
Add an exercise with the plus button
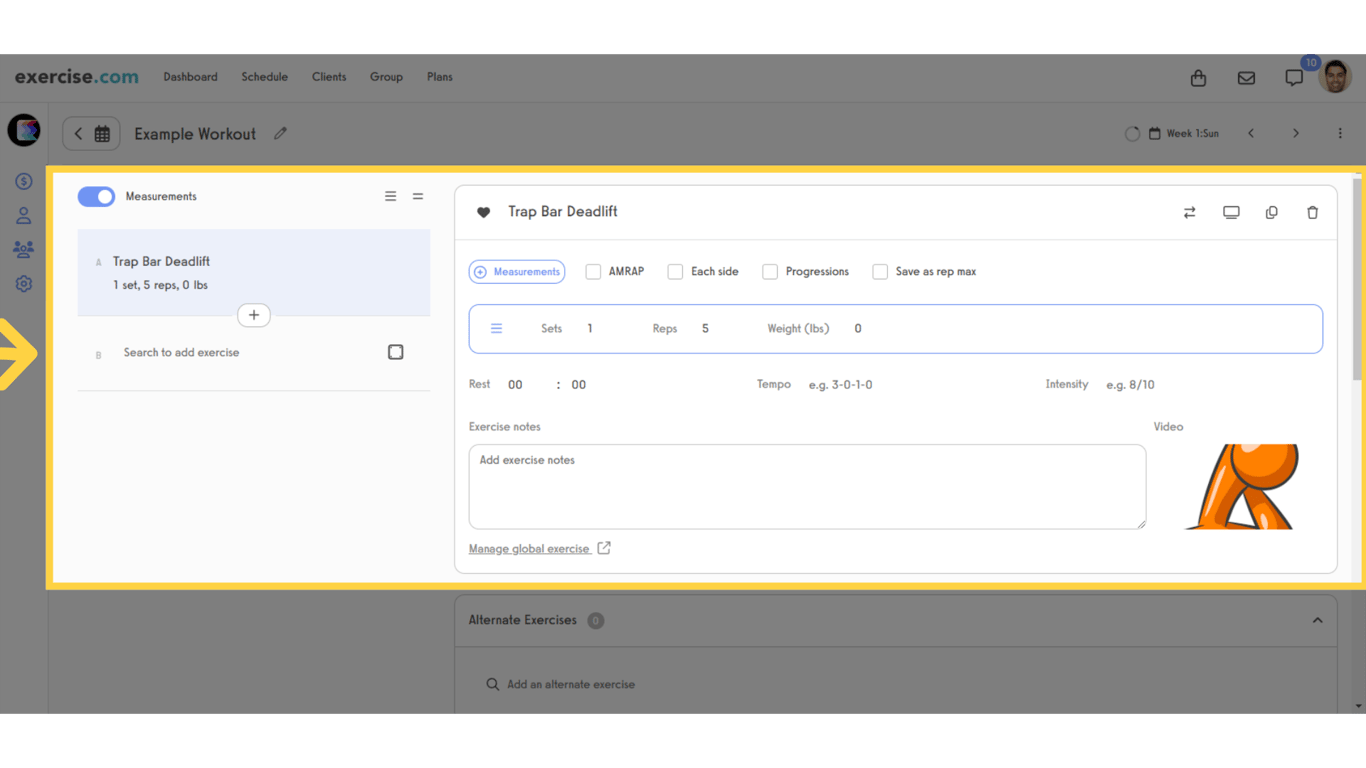click(254, 315)
